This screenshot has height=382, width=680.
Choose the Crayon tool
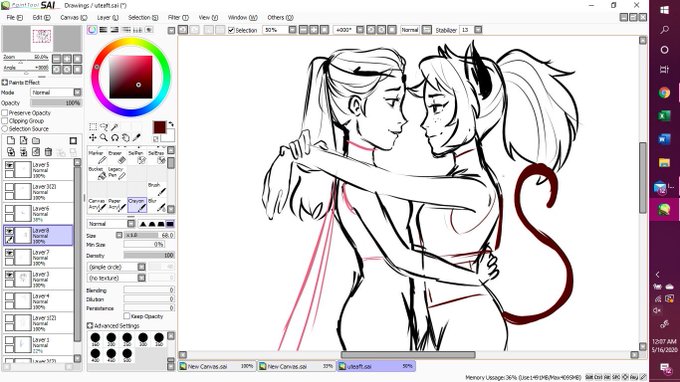coord(137,205)
